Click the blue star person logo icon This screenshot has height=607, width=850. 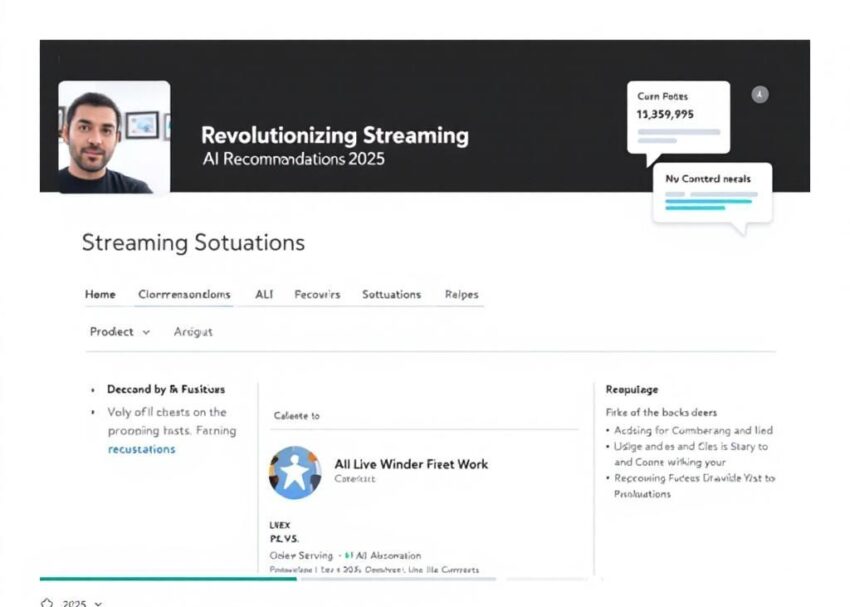pos(295,473)
